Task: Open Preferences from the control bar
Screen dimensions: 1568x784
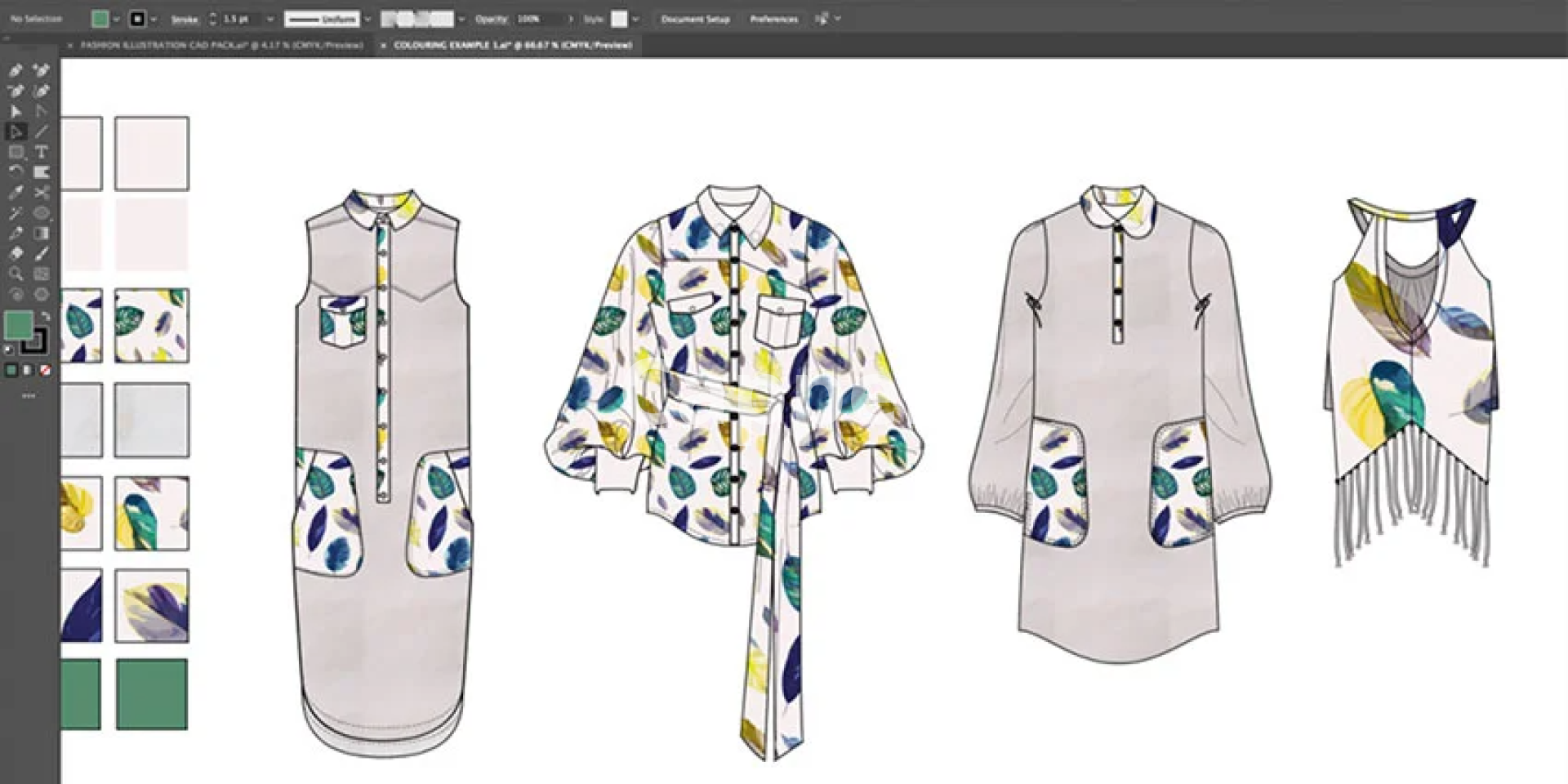Action: [773, 19]
